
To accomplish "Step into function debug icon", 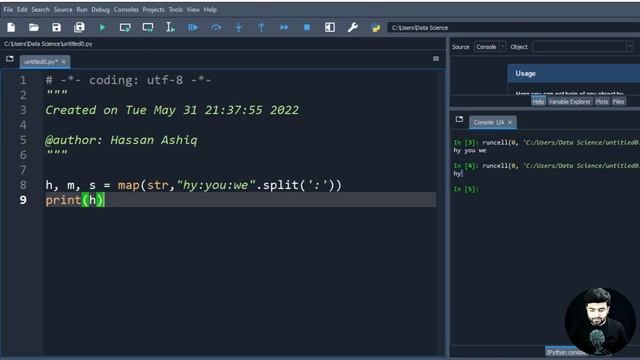I will 239,27.
